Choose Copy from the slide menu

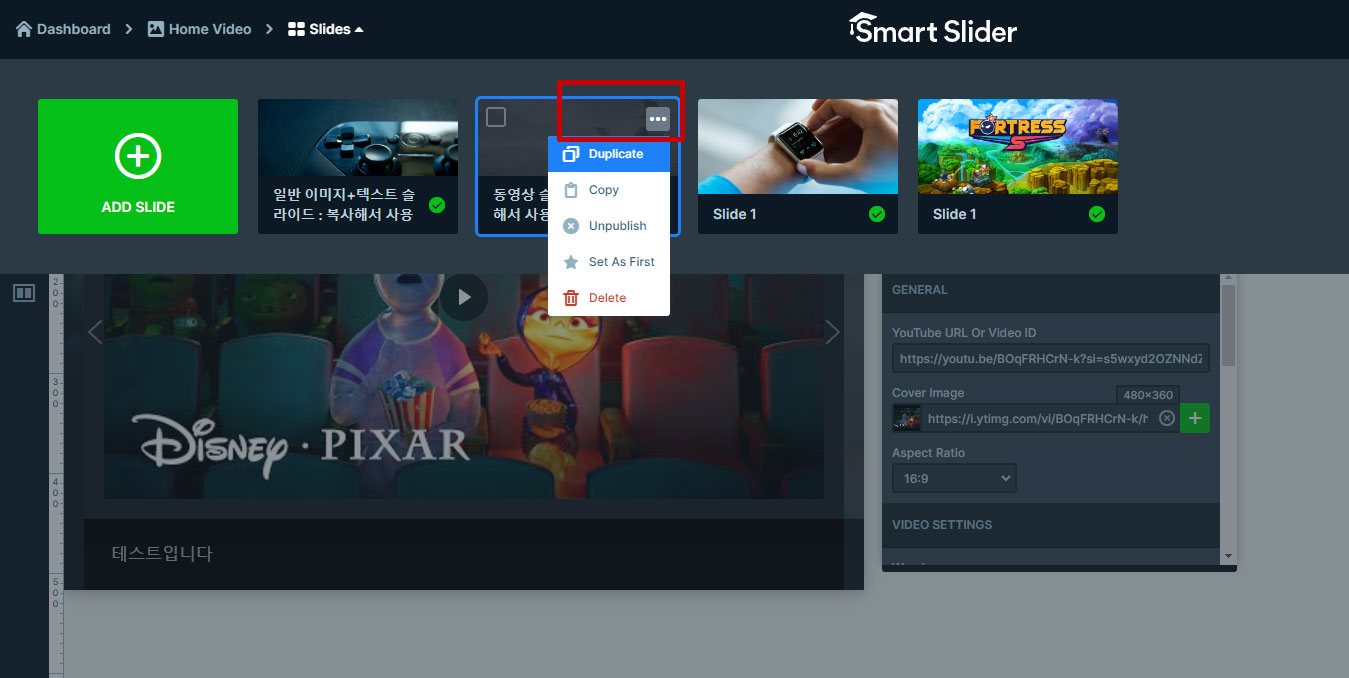609,190
